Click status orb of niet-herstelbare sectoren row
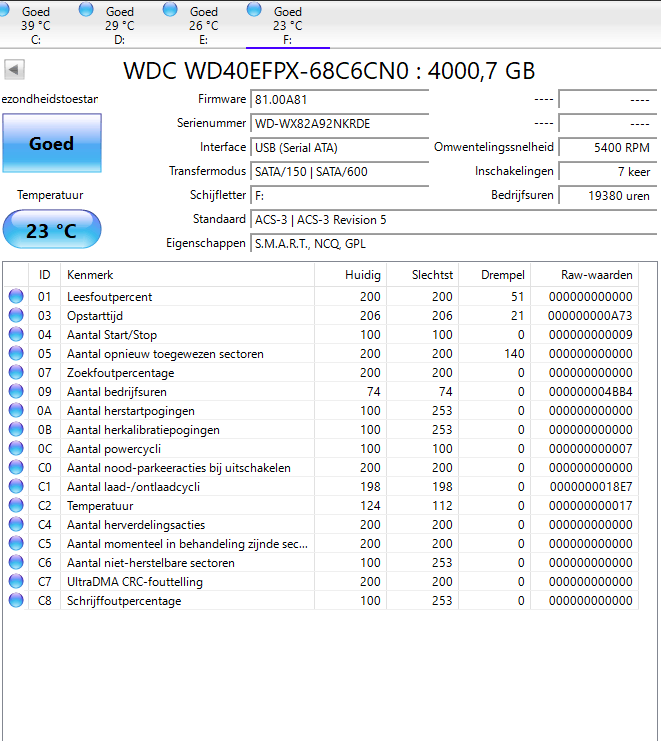This screenshot has height=741, width=661. (x=16, y=562)
